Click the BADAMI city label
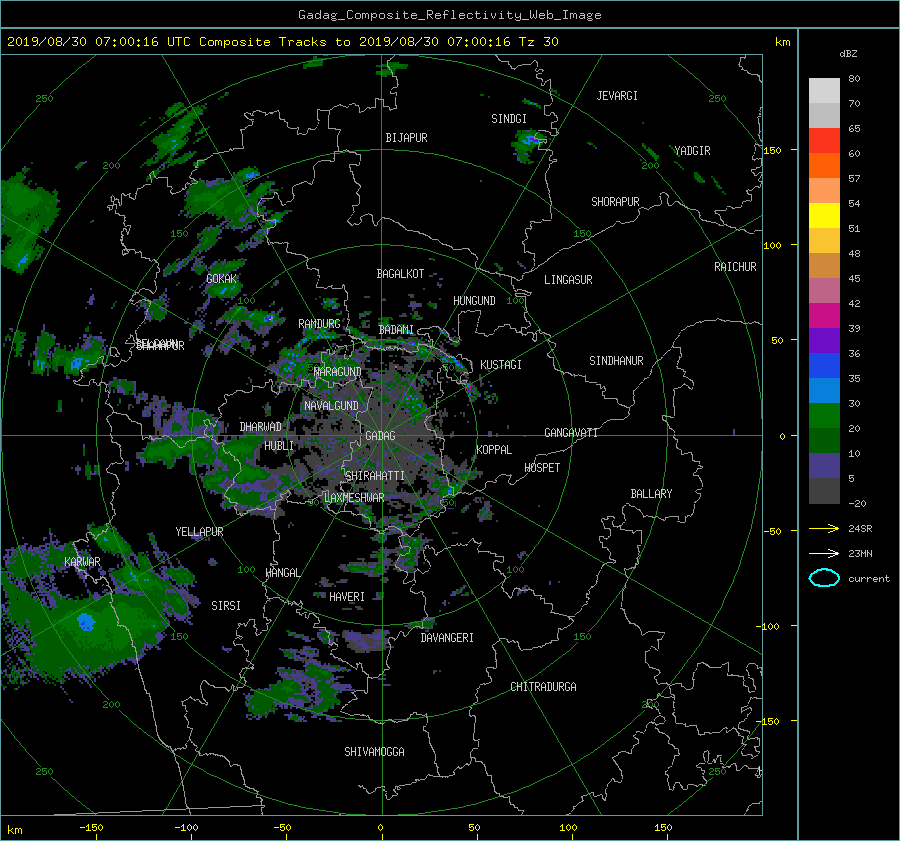 (396, 330)
